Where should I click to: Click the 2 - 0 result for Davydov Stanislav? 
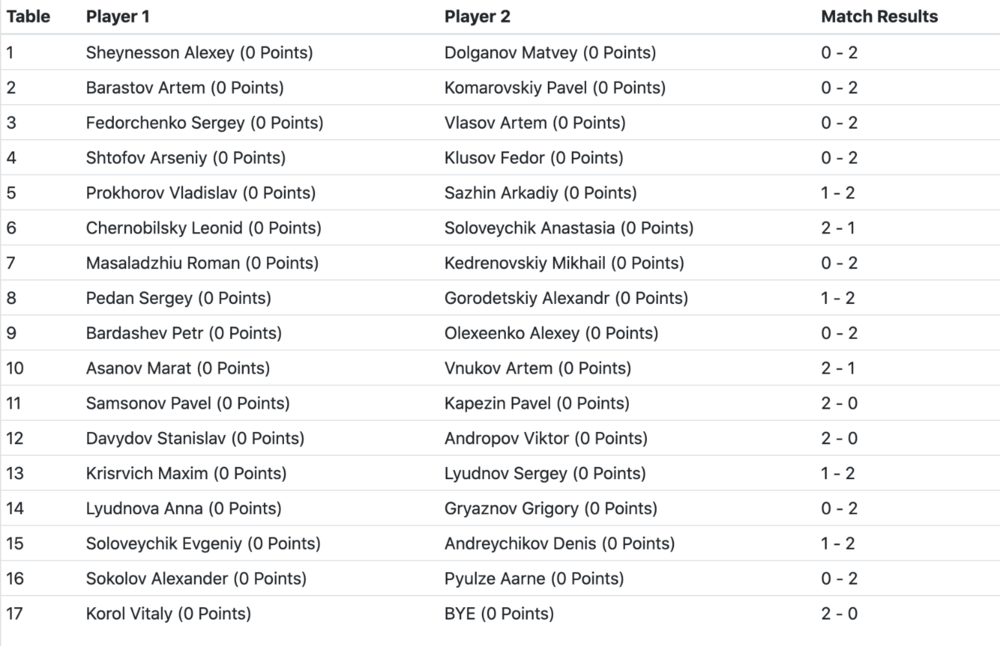[x=839, y=438]
